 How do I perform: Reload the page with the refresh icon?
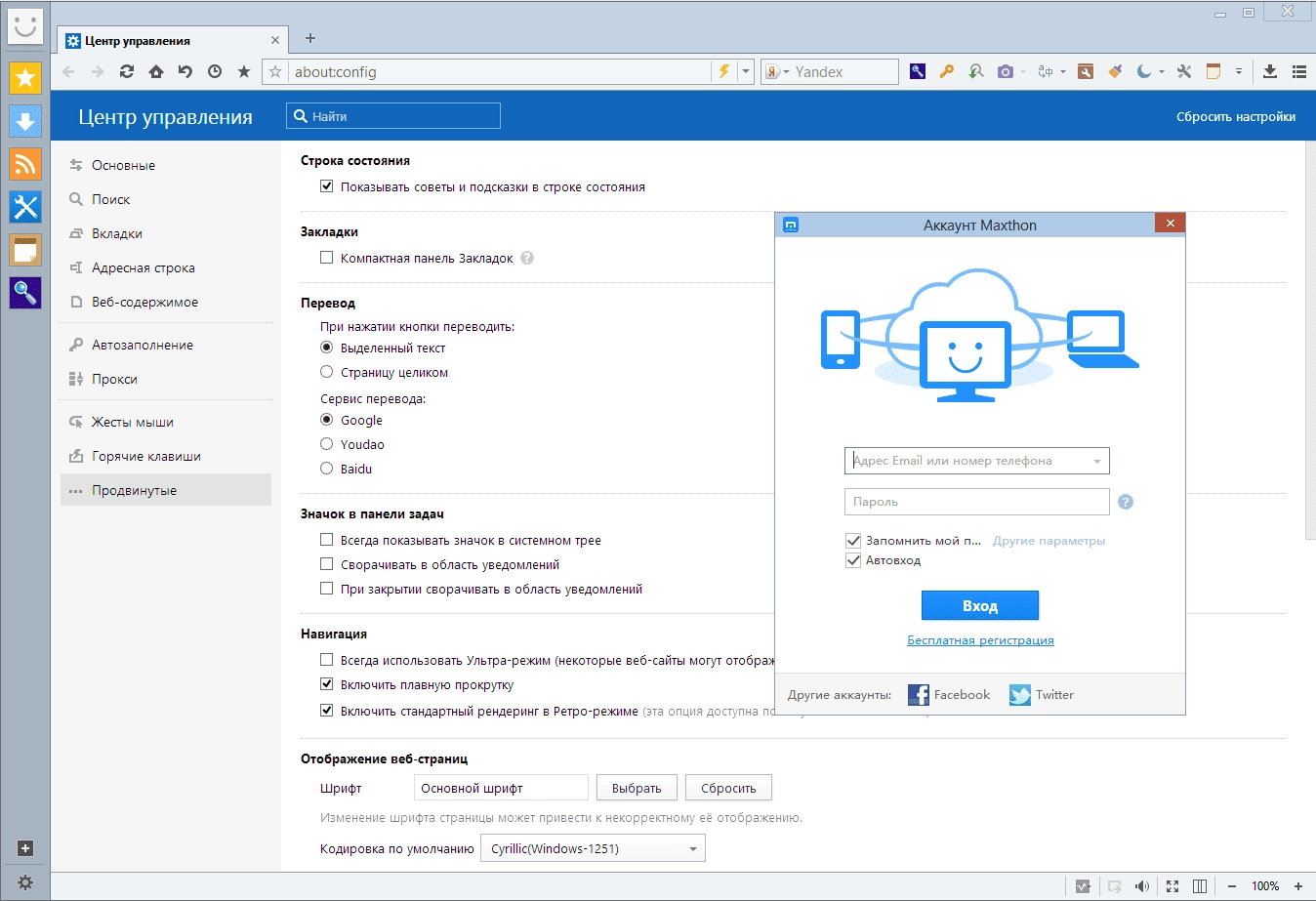point(127,71)
